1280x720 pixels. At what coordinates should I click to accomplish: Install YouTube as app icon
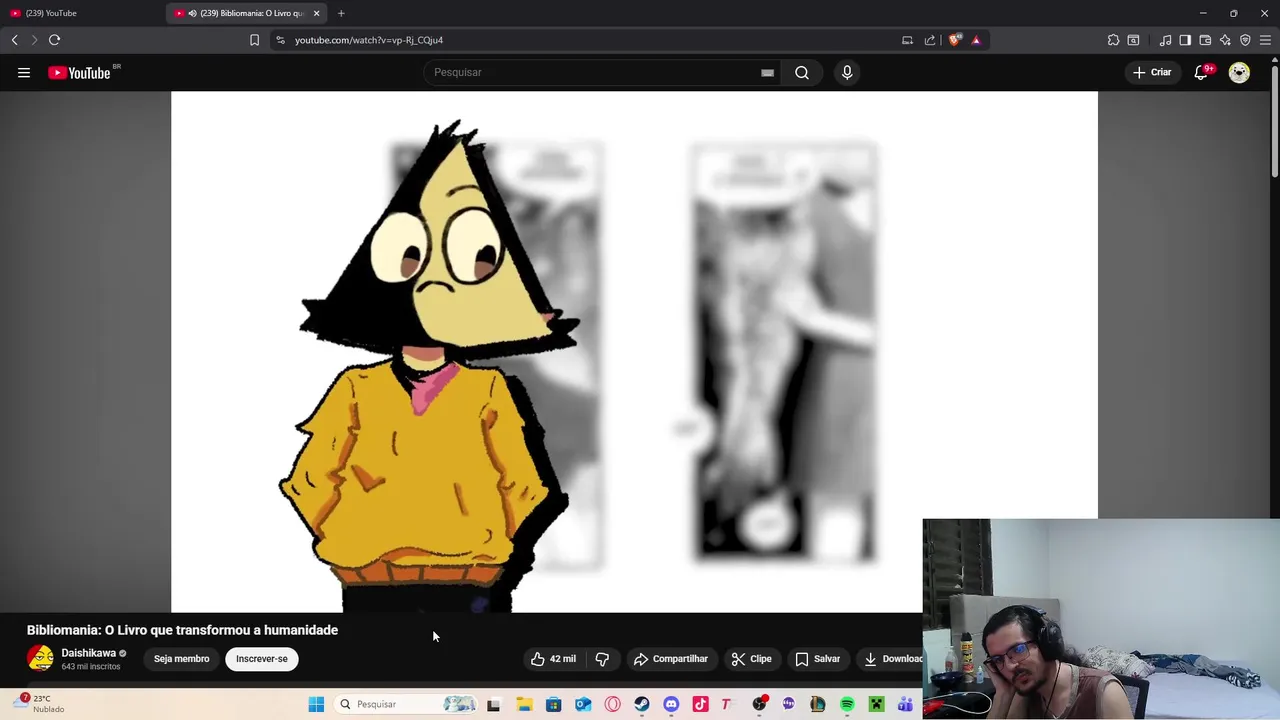click(x=907, y=40)
